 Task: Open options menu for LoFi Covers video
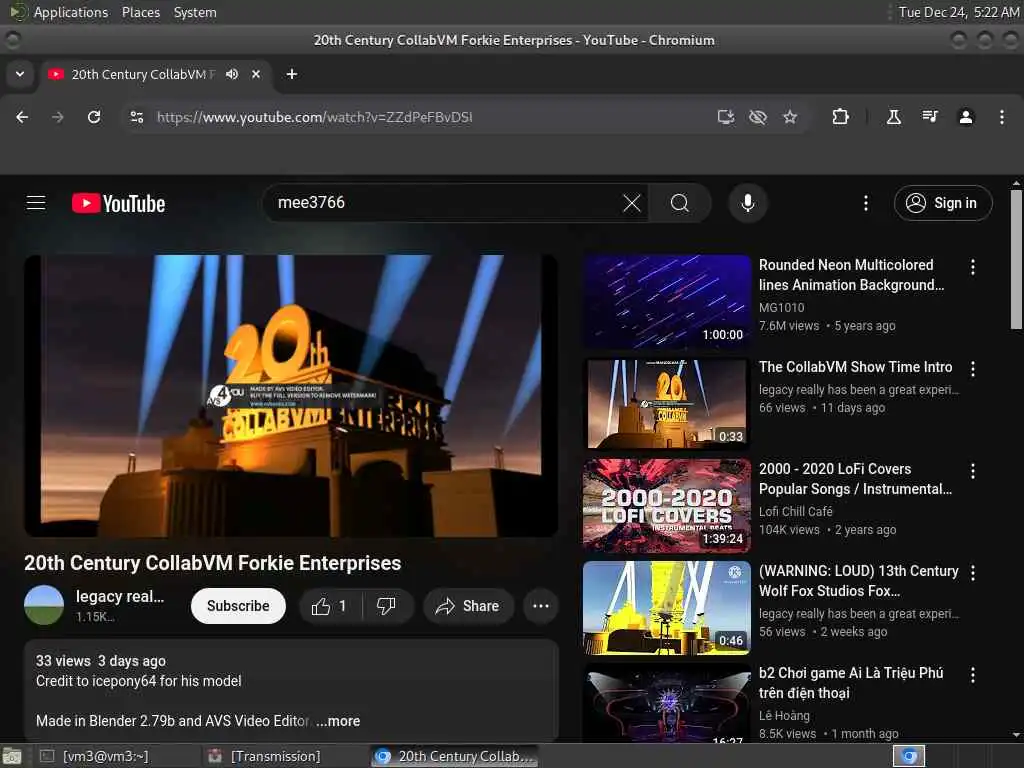coord(972,471)
